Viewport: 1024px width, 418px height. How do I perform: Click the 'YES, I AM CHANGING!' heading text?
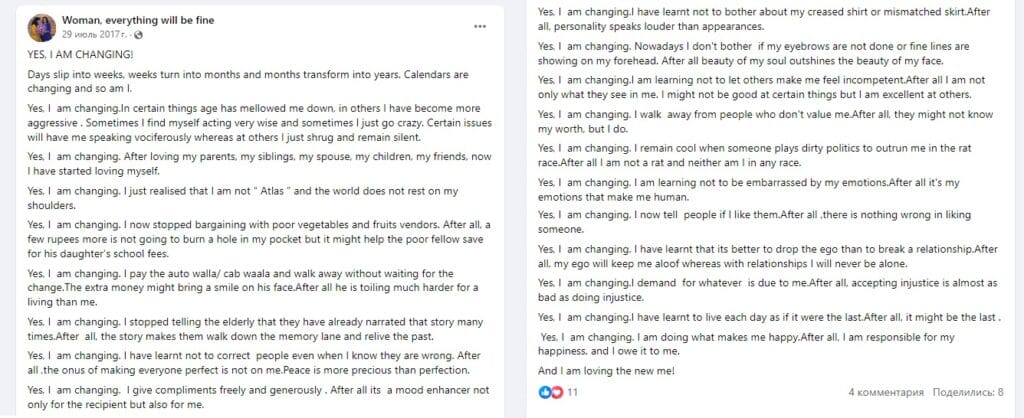point(80,56)
